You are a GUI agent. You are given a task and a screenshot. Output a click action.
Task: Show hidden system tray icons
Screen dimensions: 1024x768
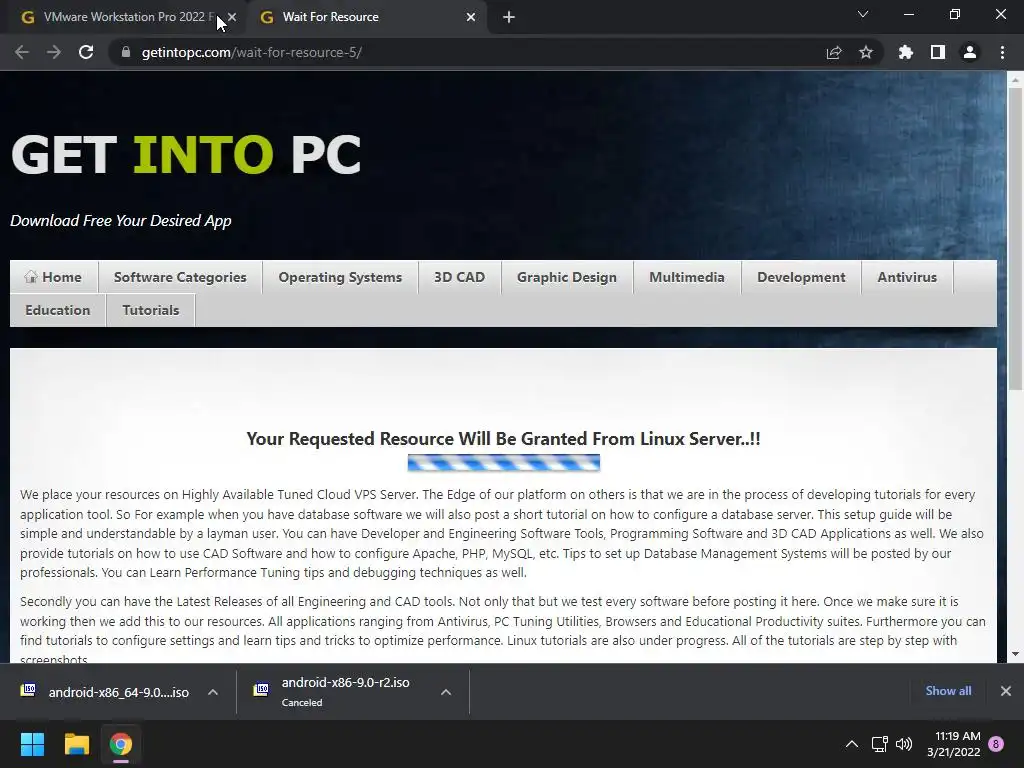(852, 744)
